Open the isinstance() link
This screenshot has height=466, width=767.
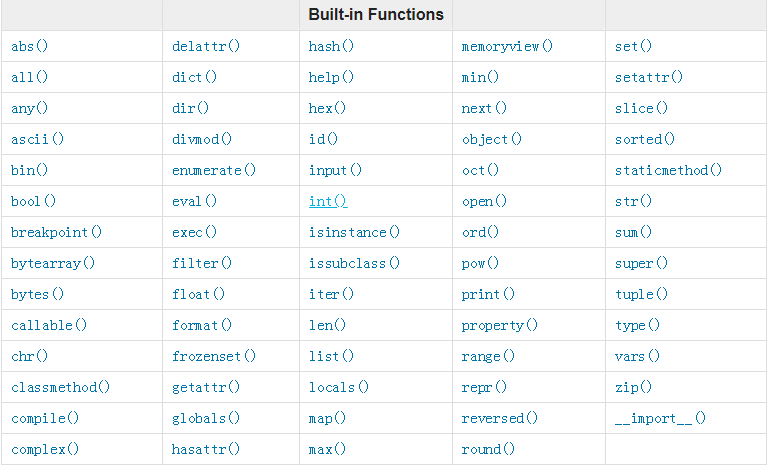pos(354,232)
